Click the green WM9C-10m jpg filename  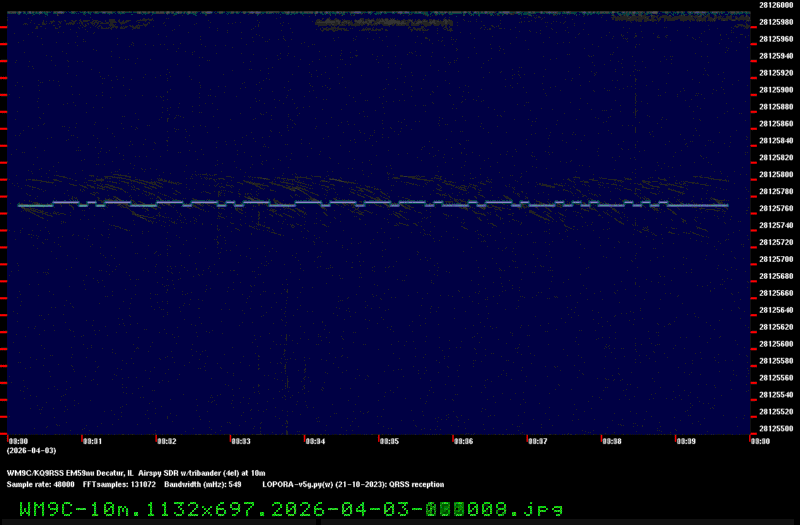(290, 509)
